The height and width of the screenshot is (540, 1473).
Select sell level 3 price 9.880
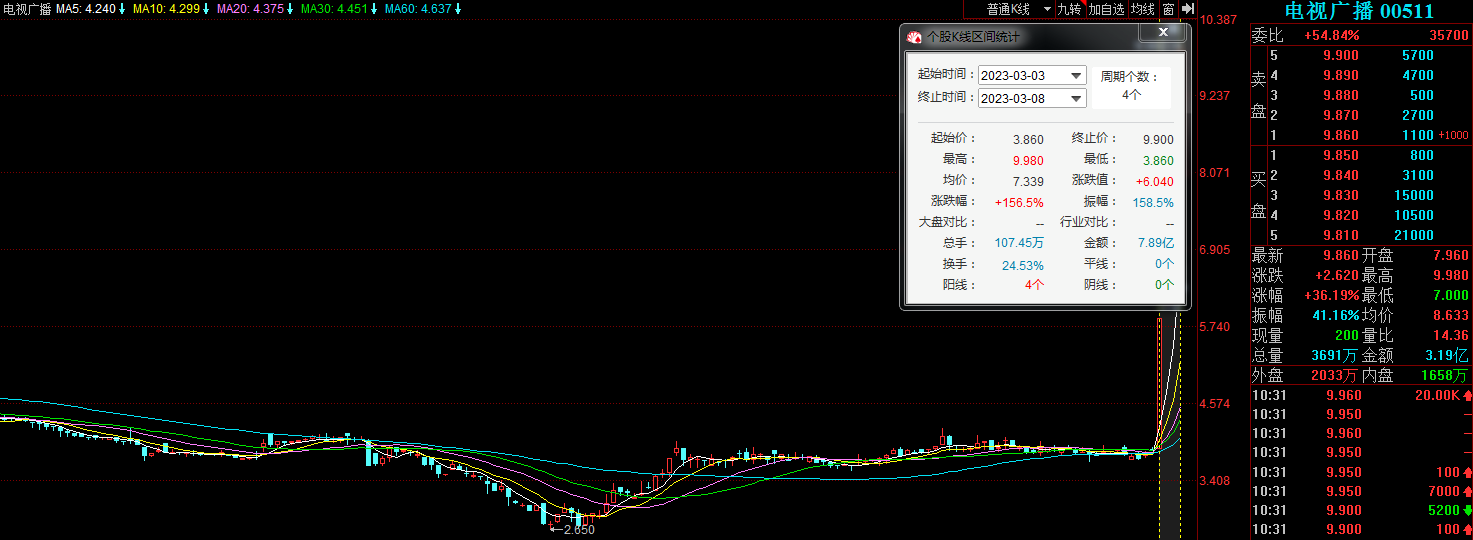click(1341, 95)
